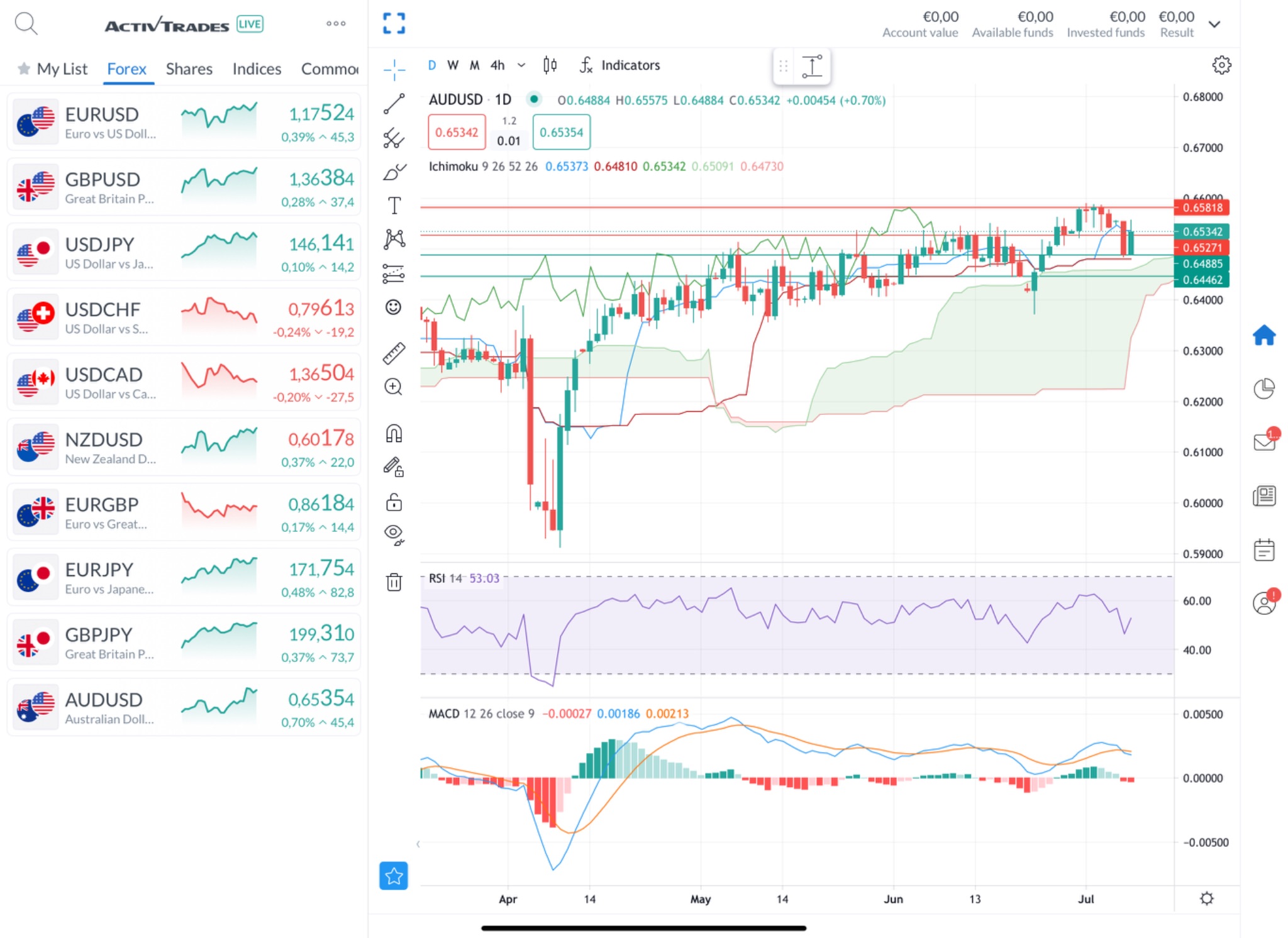
Task: Favorite the chart with the star toggle
Action: [x=394, y=875]
